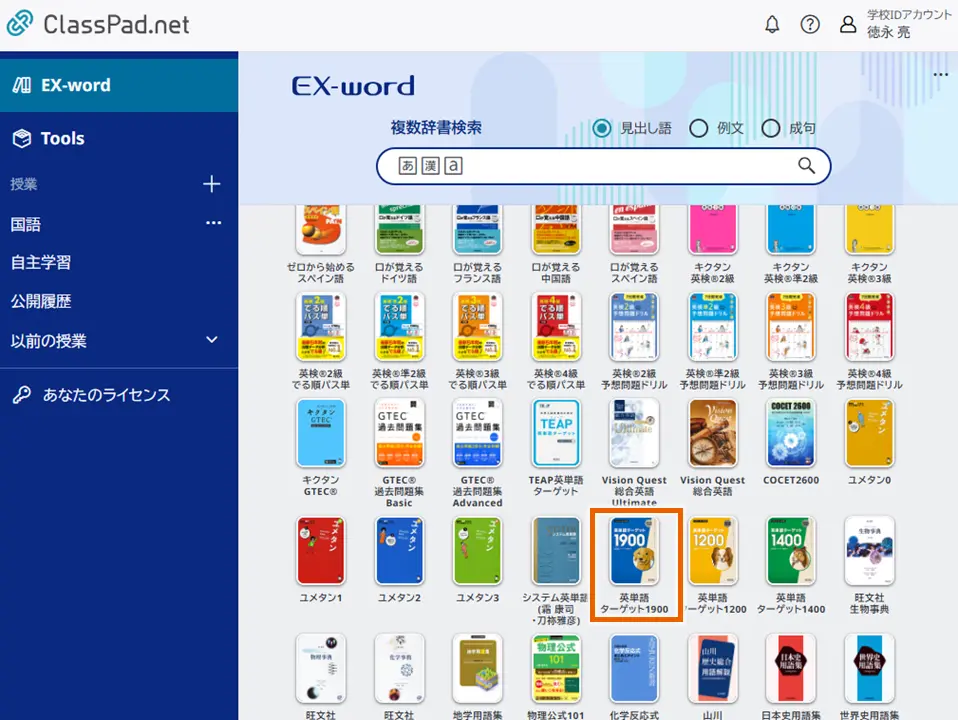Open the help question mark icon
The image size is (958, 720).
[x=810, y=25]
